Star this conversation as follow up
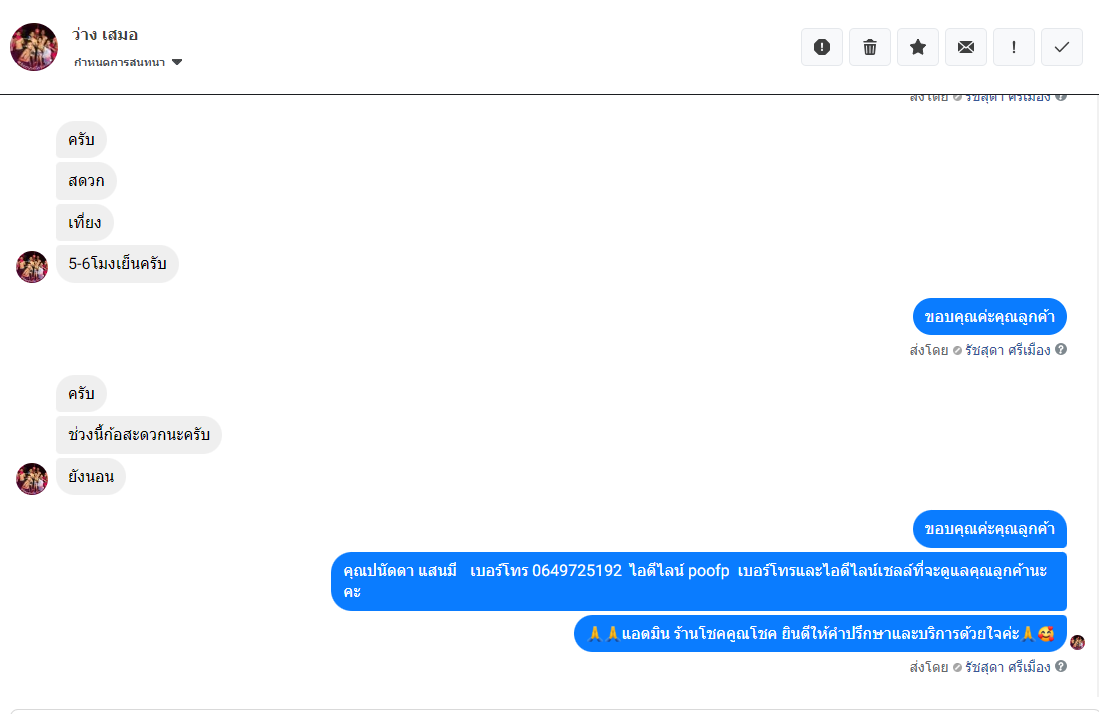 [x=918, y=47]
